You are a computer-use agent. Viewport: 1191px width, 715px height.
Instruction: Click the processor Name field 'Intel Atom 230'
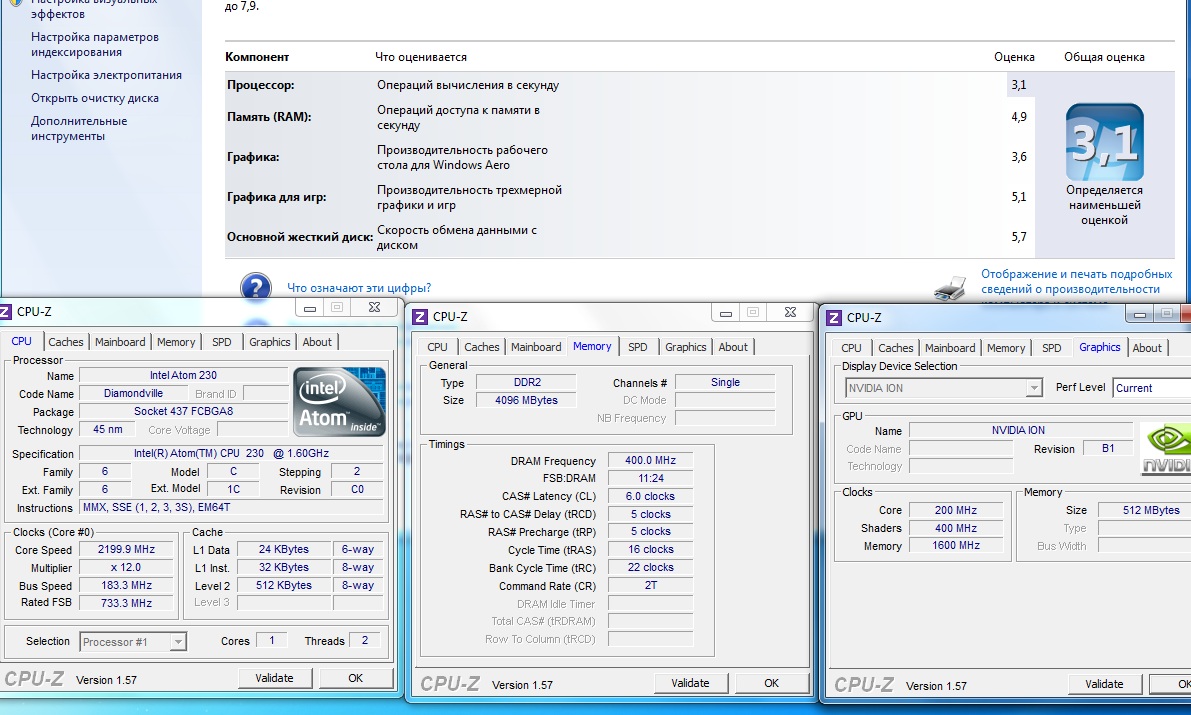(x=183, y=375)
